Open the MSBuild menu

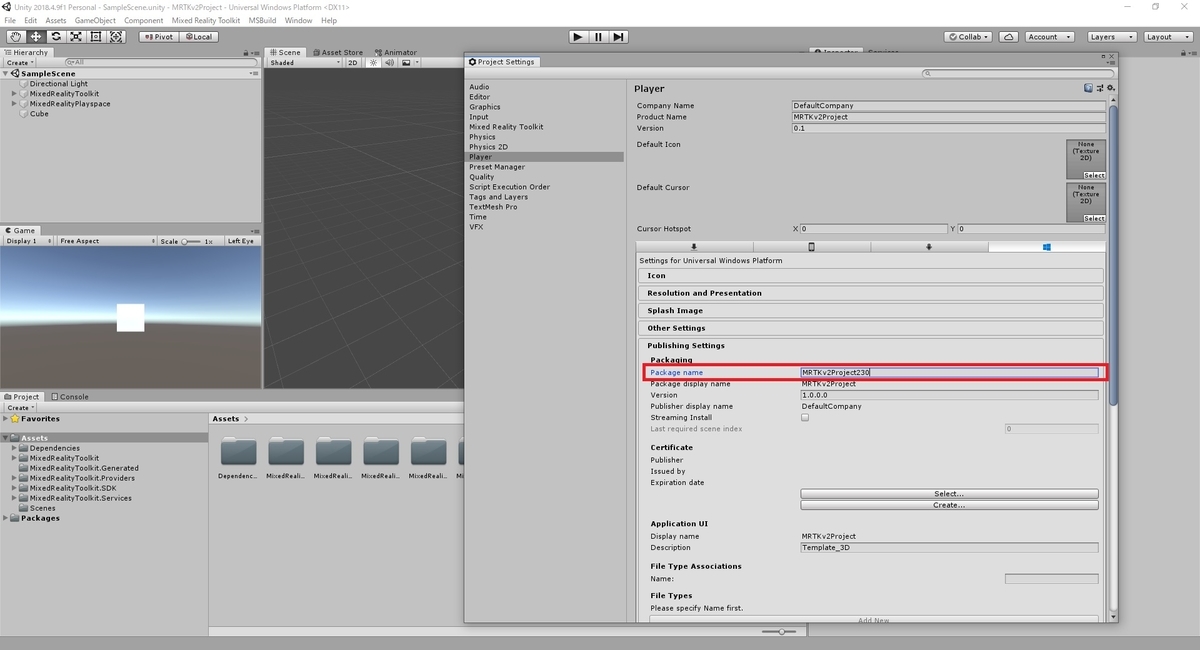[x=262, y=20]
